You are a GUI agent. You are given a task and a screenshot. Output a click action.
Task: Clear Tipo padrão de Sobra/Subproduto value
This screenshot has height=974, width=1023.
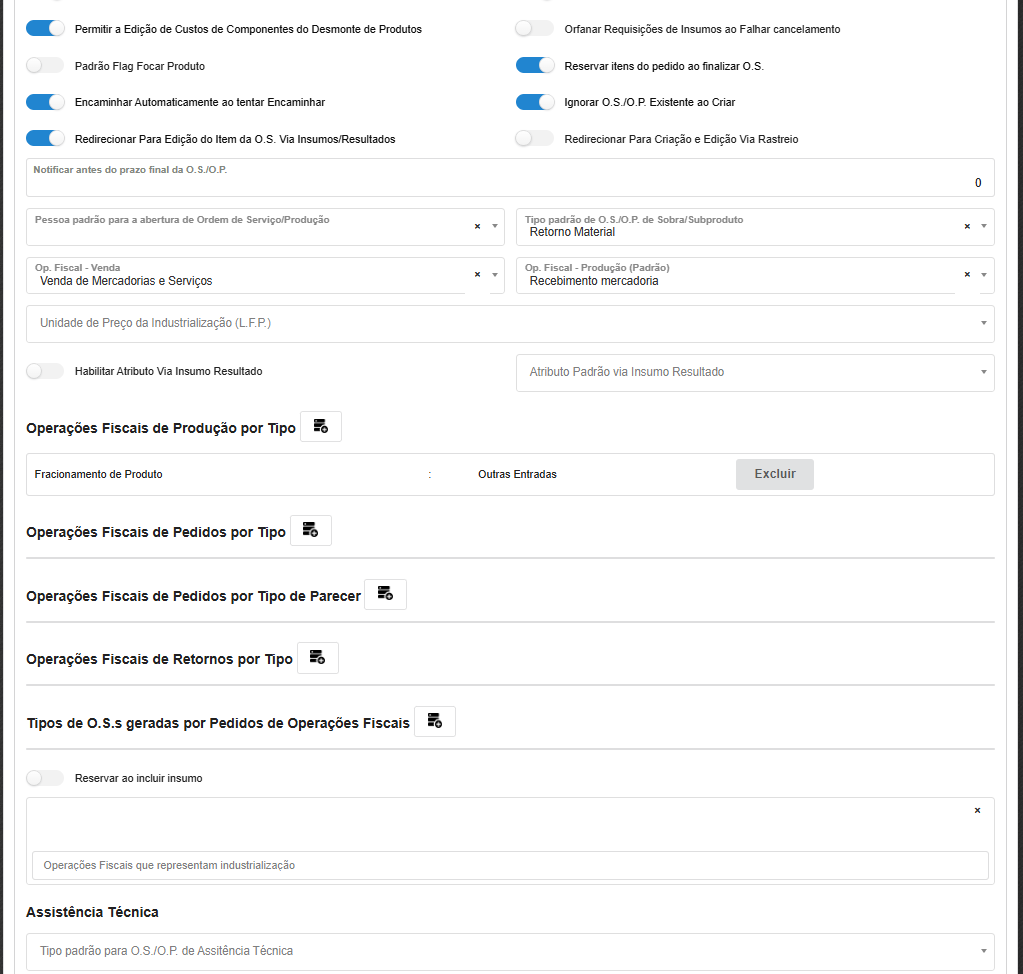967,227
